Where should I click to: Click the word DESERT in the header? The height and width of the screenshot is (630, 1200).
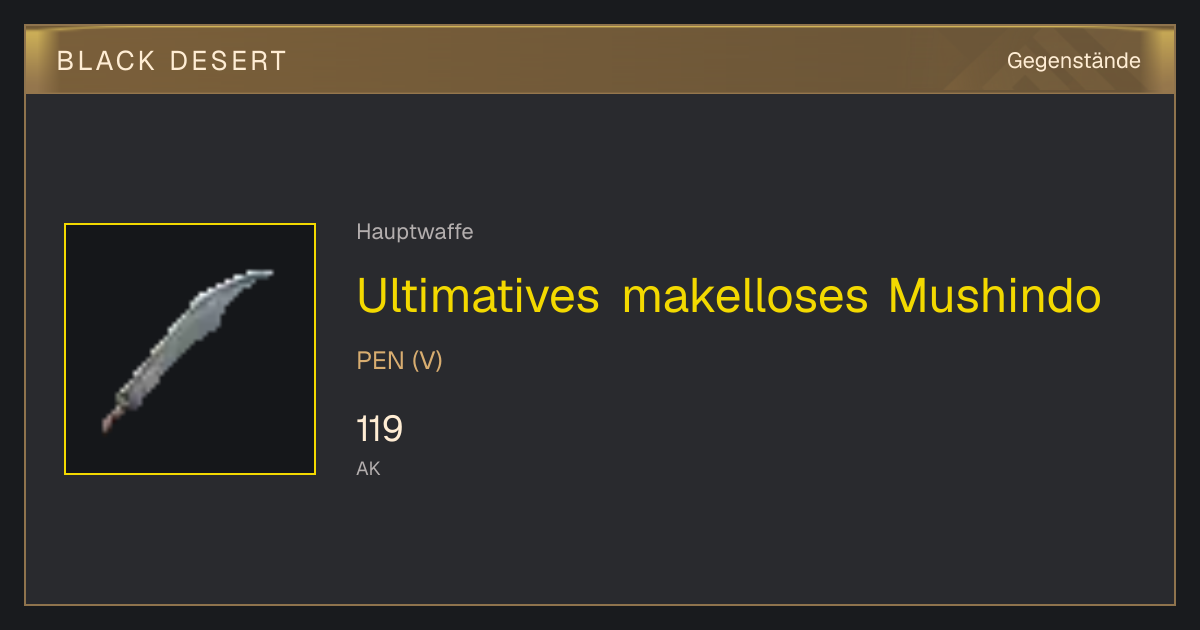click(x=229, y=61)
